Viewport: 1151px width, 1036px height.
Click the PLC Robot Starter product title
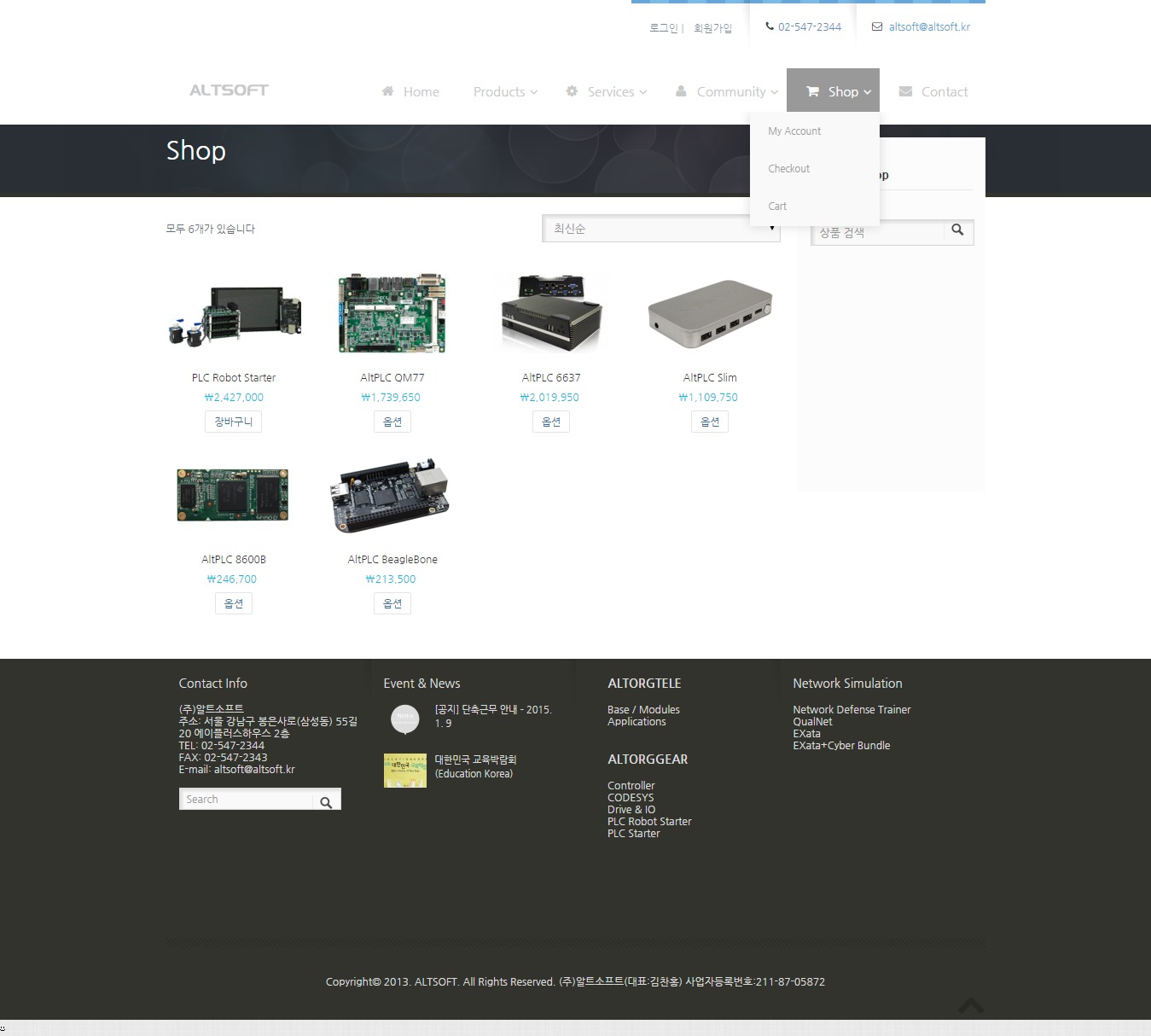[233, 377]
